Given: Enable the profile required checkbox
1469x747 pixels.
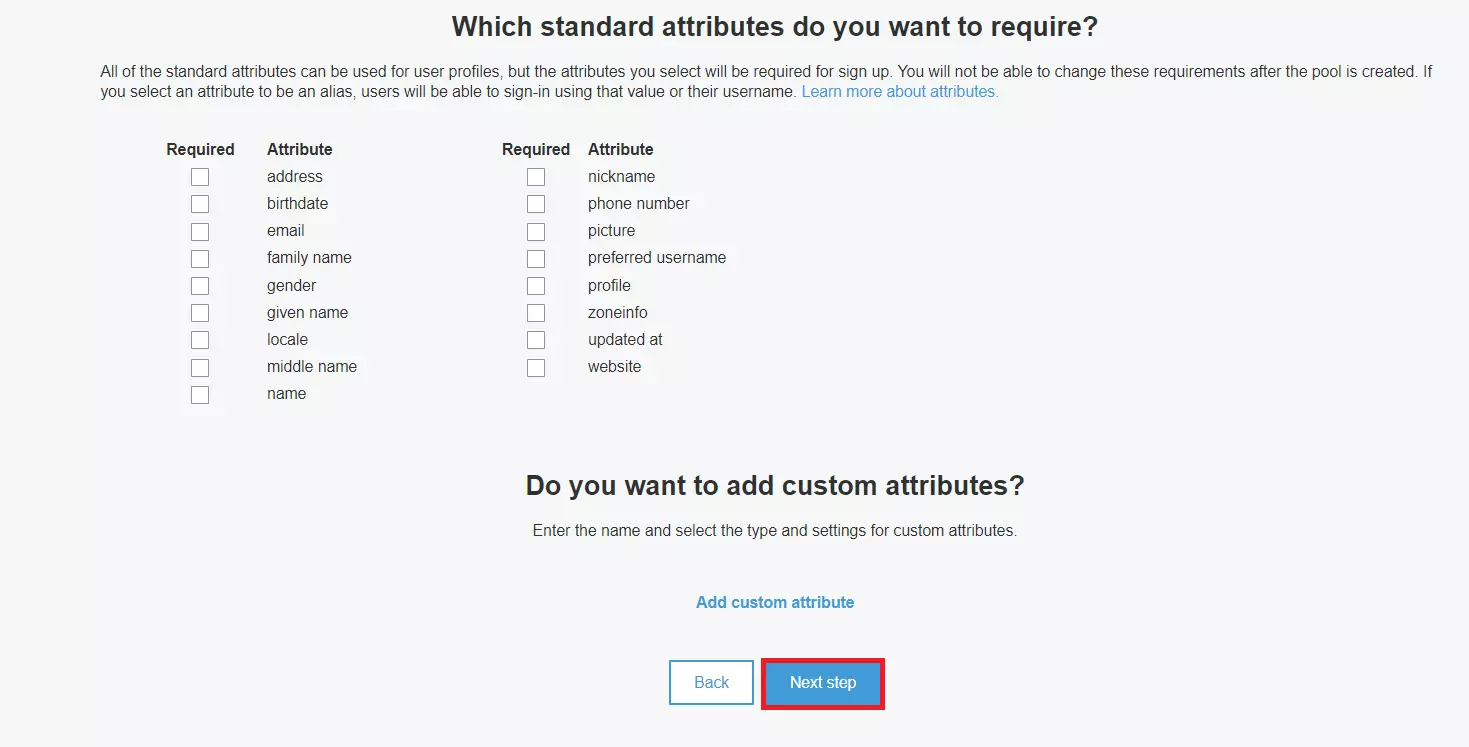Looking at the screenshot, I should [x=535, y=285].
